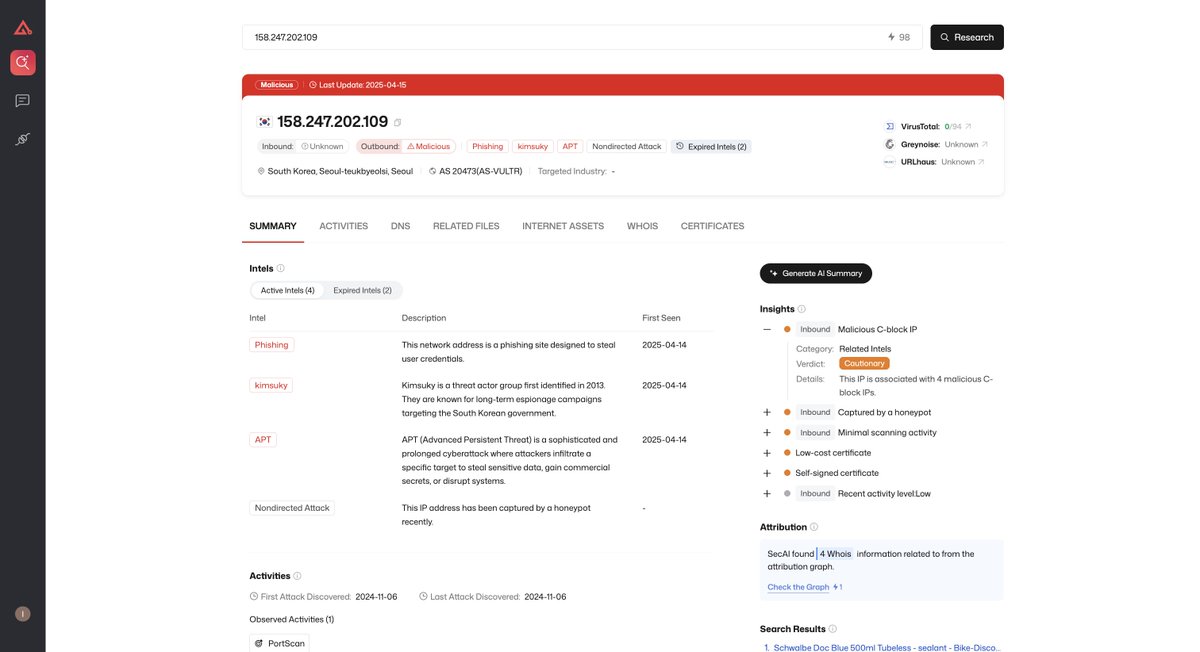Open VirusTotal external link arrow

pyautogui.click(x=968, y=126)
